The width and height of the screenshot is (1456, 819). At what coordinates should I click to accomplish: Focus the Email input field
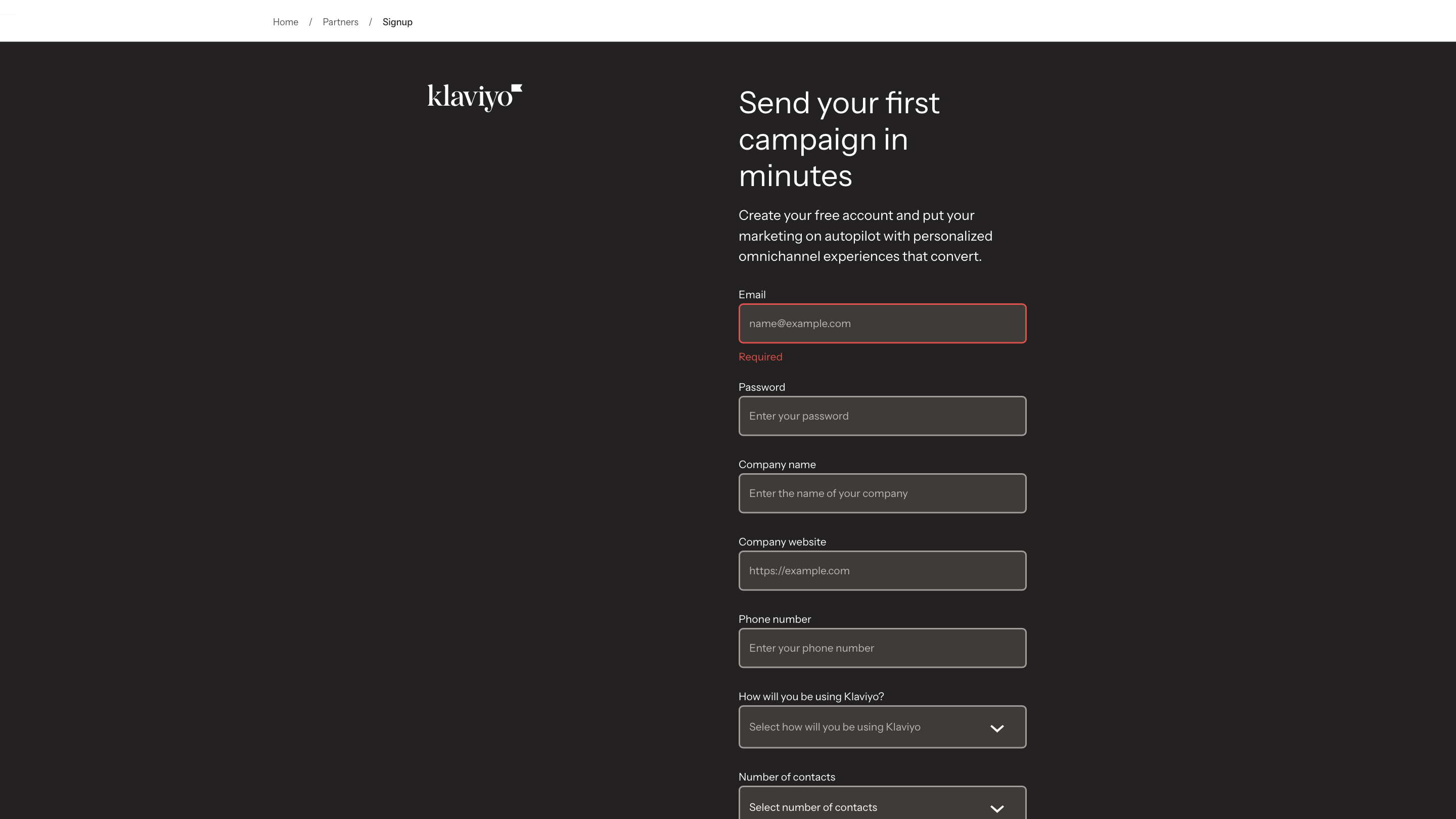coord(882,324)
